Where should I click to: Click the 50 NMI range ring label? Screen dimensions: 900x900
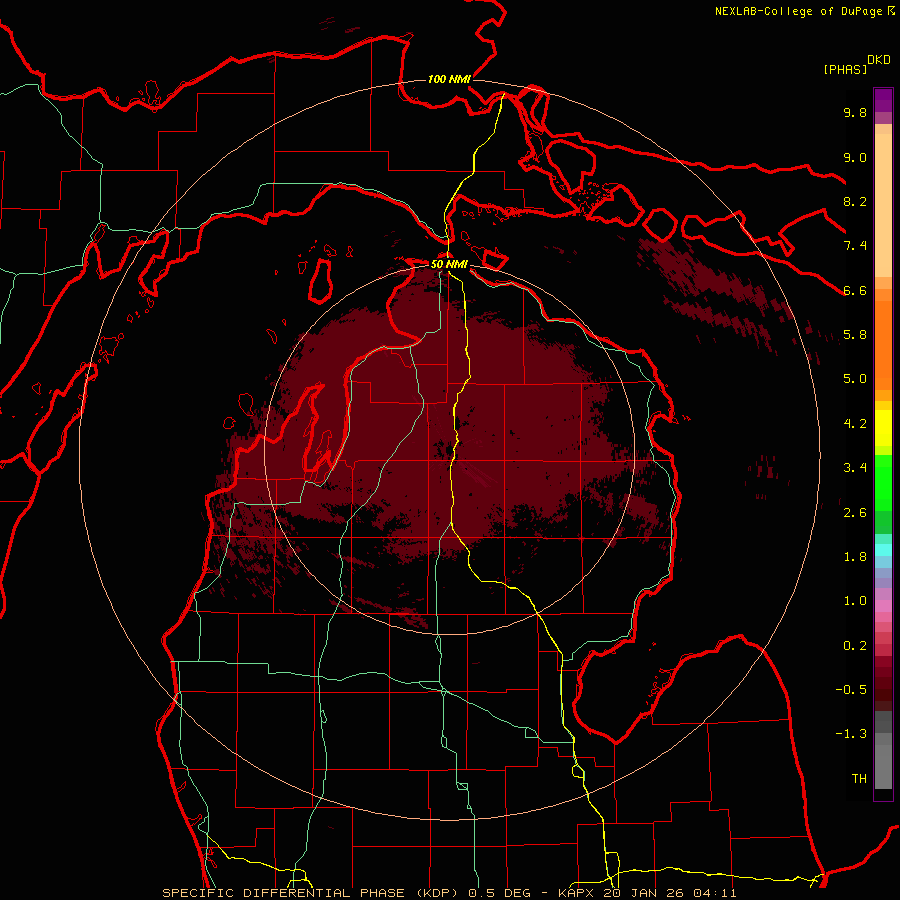pyautogui.click(x=449, y=265)
